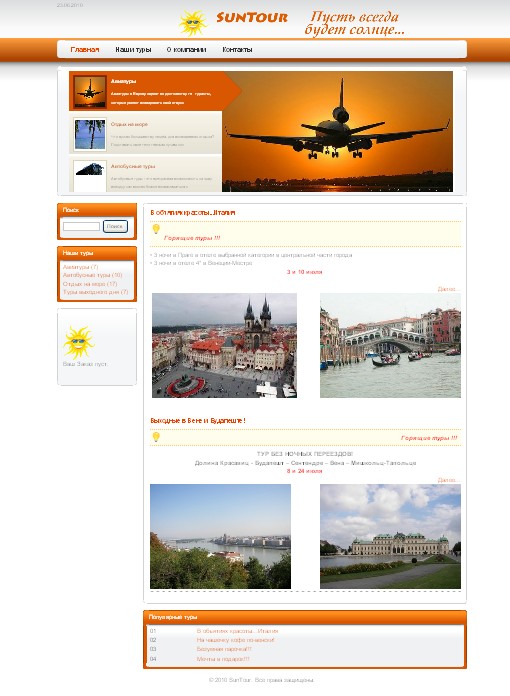Open popular tour 04 link

tap(223, 659)
